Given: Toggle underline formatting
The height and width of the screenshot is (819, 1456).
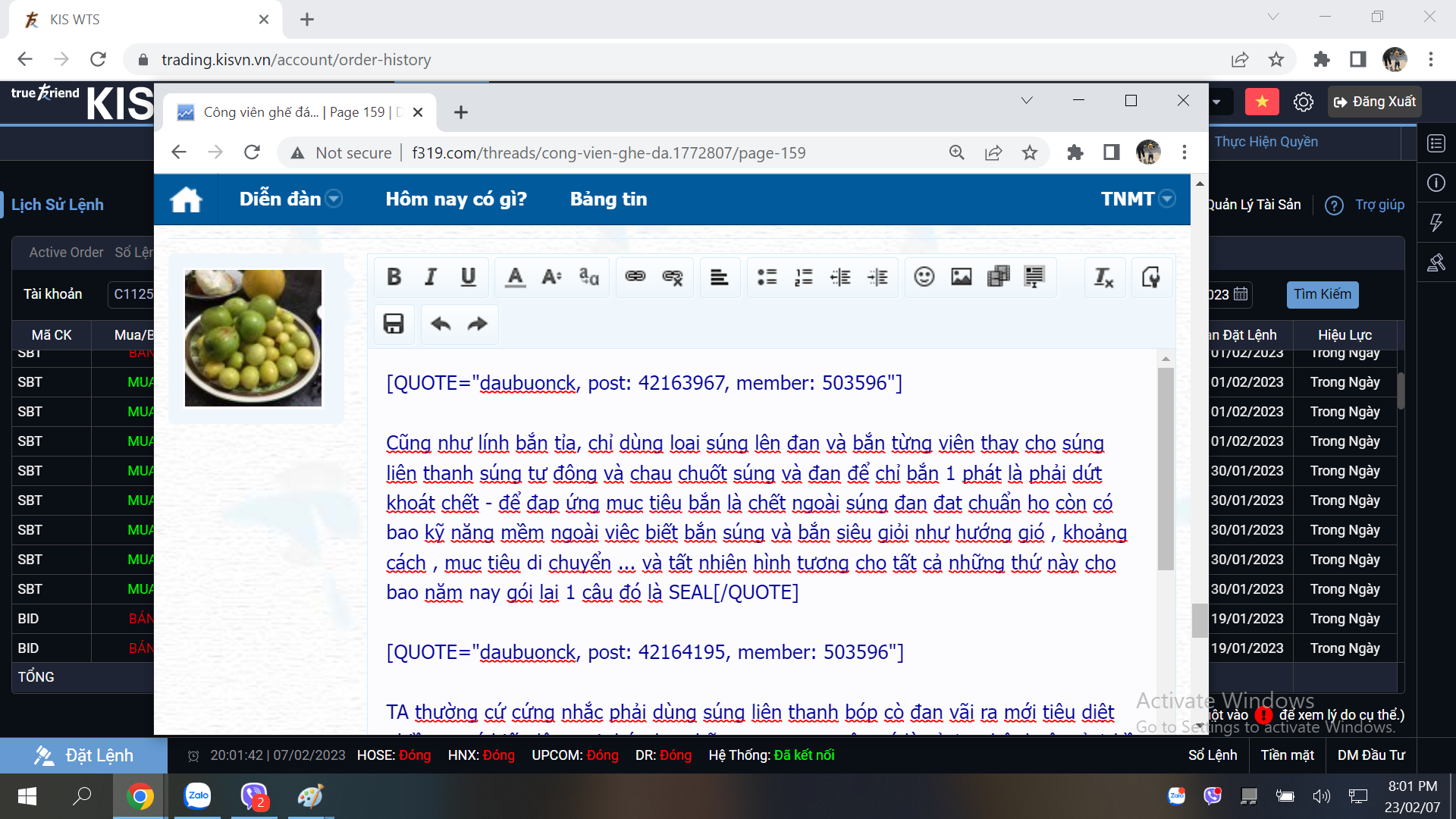Looking at the screenshot, I should [467, 277].
